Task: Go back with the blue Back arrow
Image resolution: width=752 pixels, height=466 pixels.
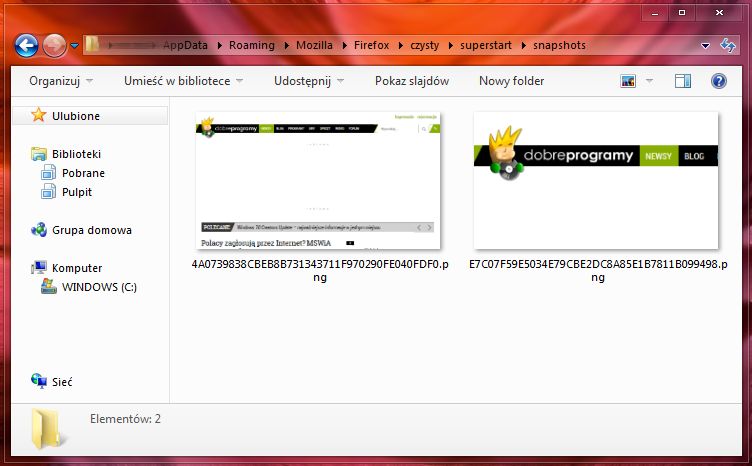Action: click(26, 46)
